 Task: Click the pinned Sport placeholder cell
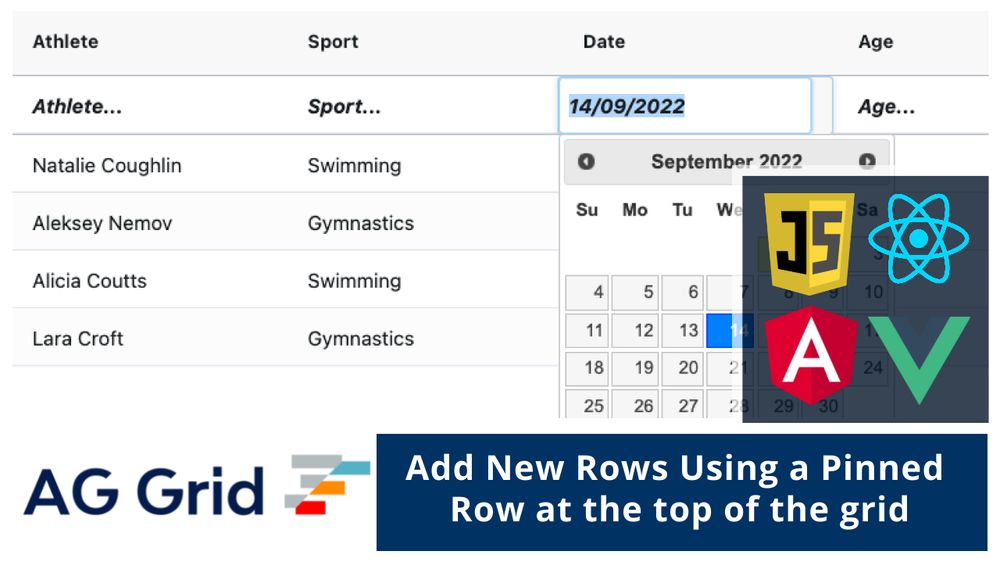(x=344, y=107)
